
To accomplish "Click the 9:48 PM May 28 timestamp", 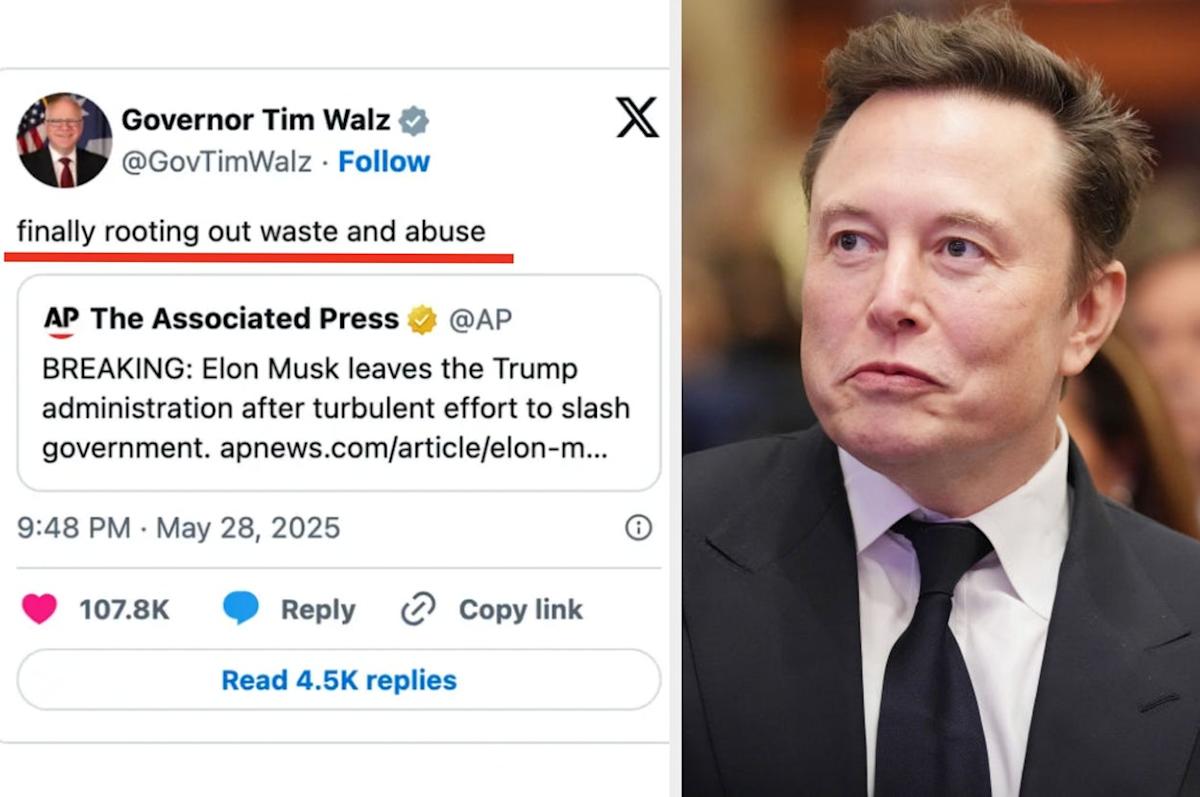I will [179, 528].
